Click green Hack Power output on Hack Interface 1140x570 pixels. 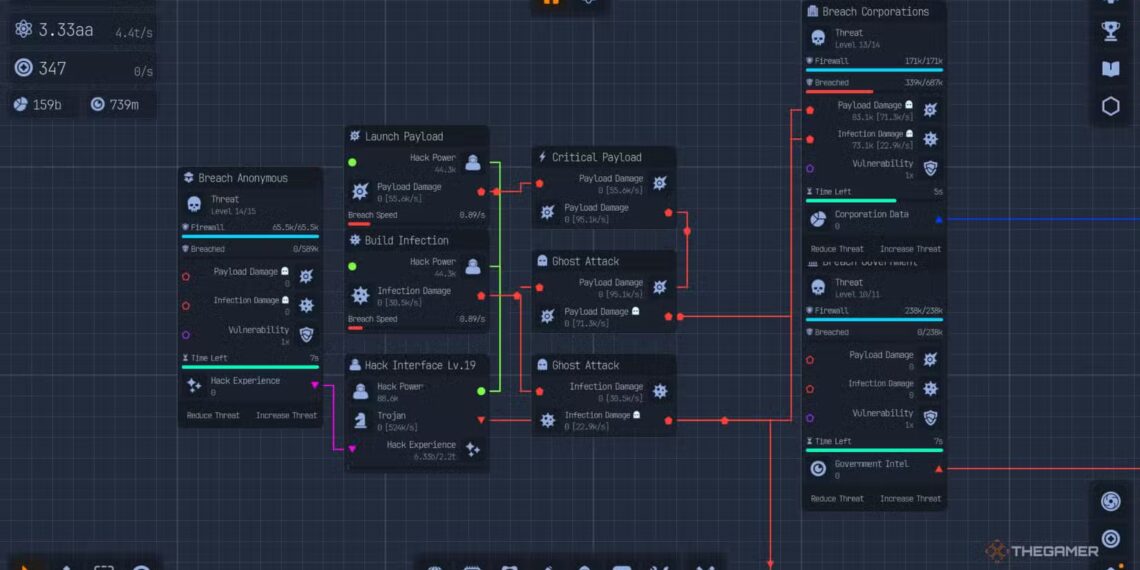point(481,391)
